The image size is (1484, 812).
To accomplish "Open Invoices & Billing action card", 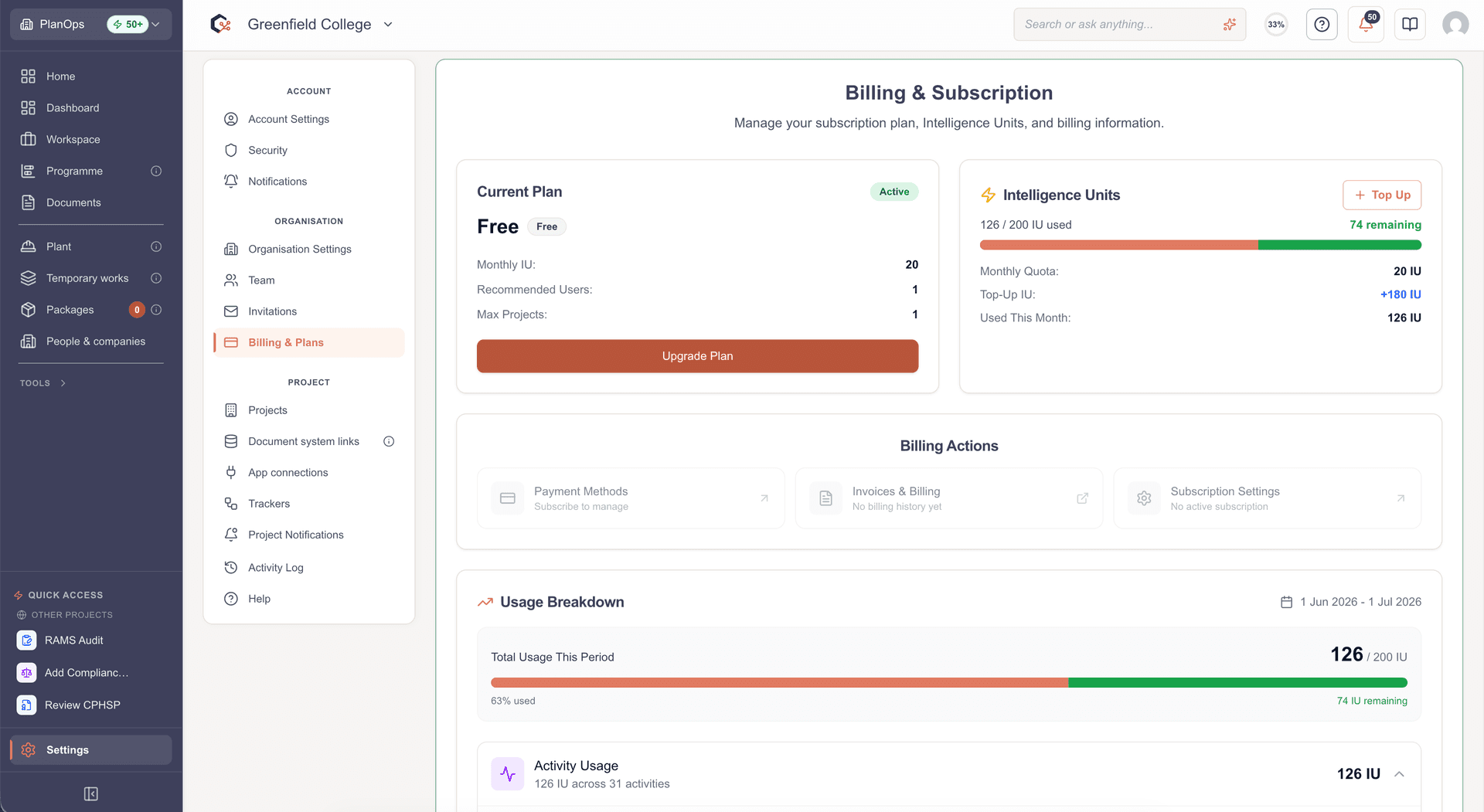I will (x=948, y=498).
